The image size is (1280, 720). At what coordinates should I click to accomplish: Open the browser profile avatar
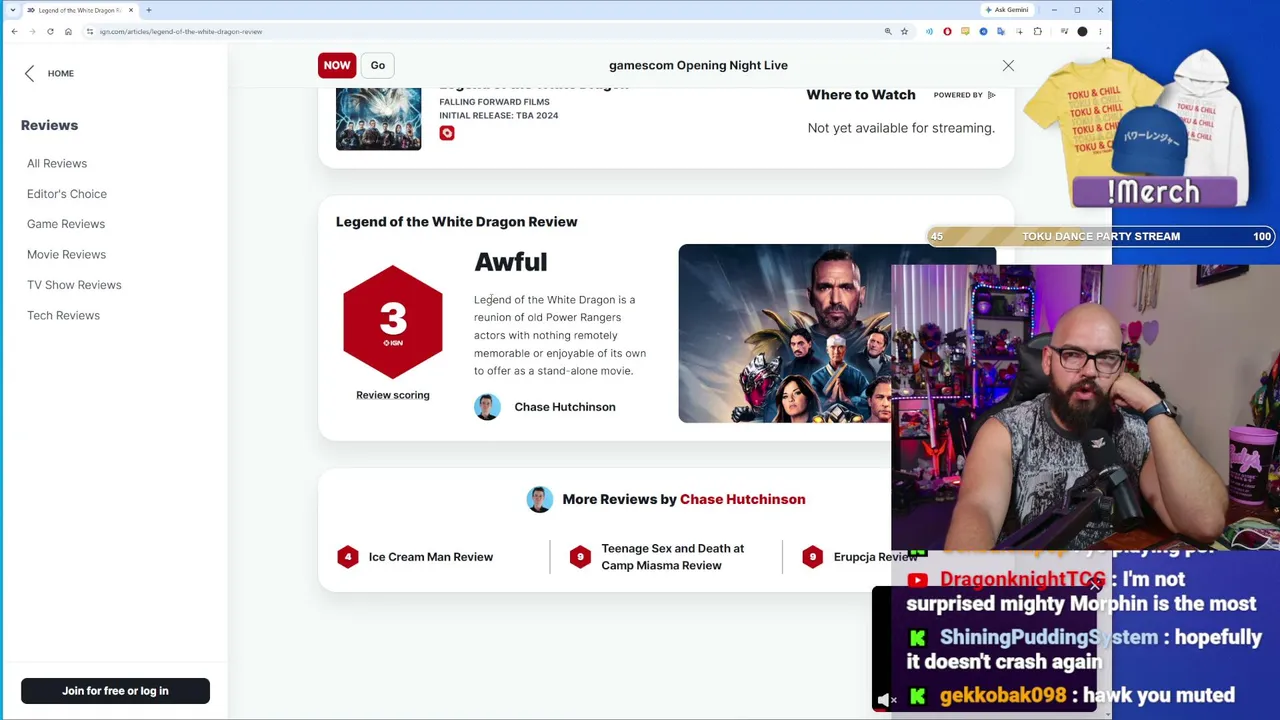click(x=1082, y=32)
